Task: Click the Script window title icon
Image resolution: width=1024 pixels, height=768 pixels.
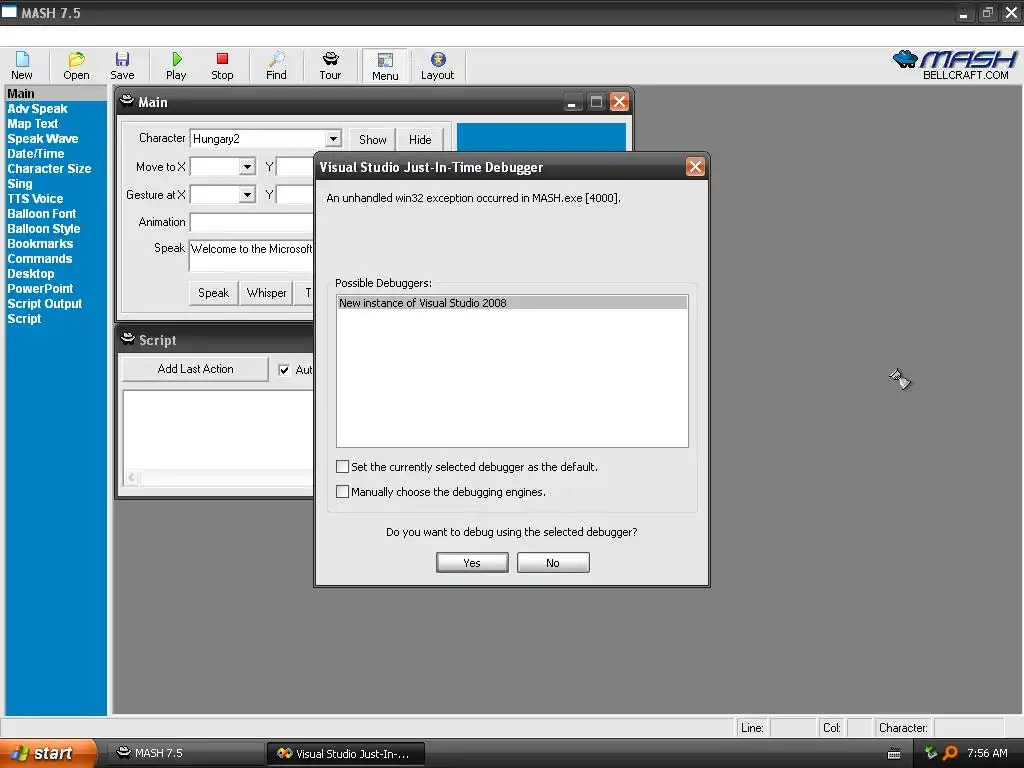Action: (x=127, y=339)
